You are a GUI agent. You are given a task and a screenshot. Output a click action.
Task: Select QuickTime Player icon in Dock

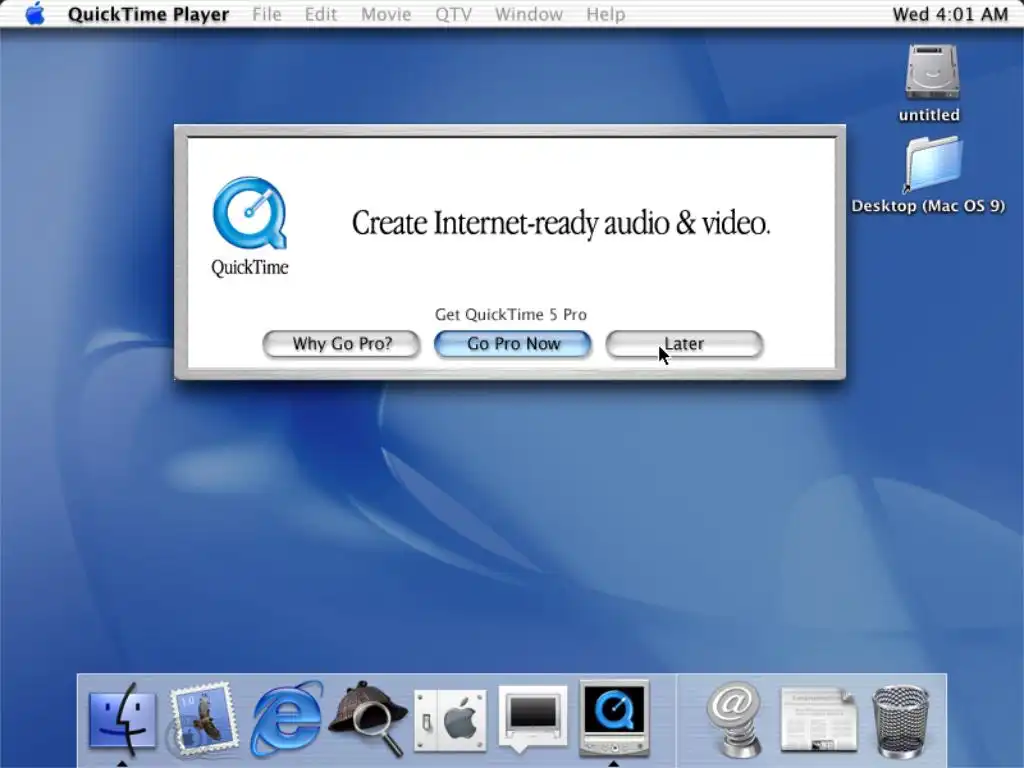click(x=614, y=718)
